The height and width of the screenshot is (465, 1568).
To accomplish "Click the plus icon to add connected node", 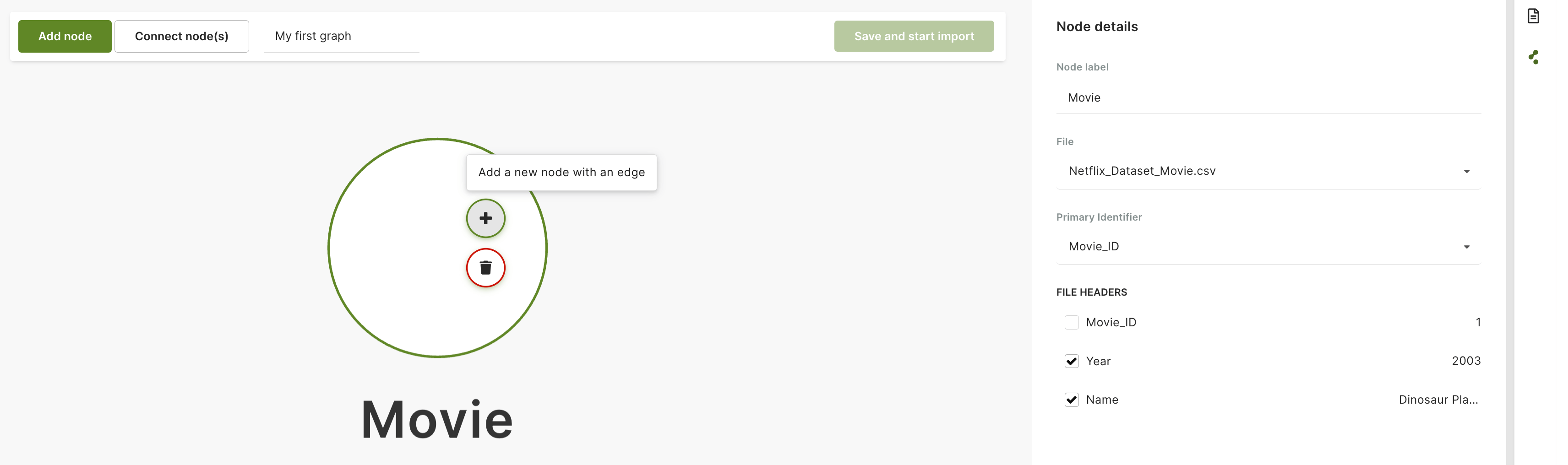I will click(x=485, y=218).
